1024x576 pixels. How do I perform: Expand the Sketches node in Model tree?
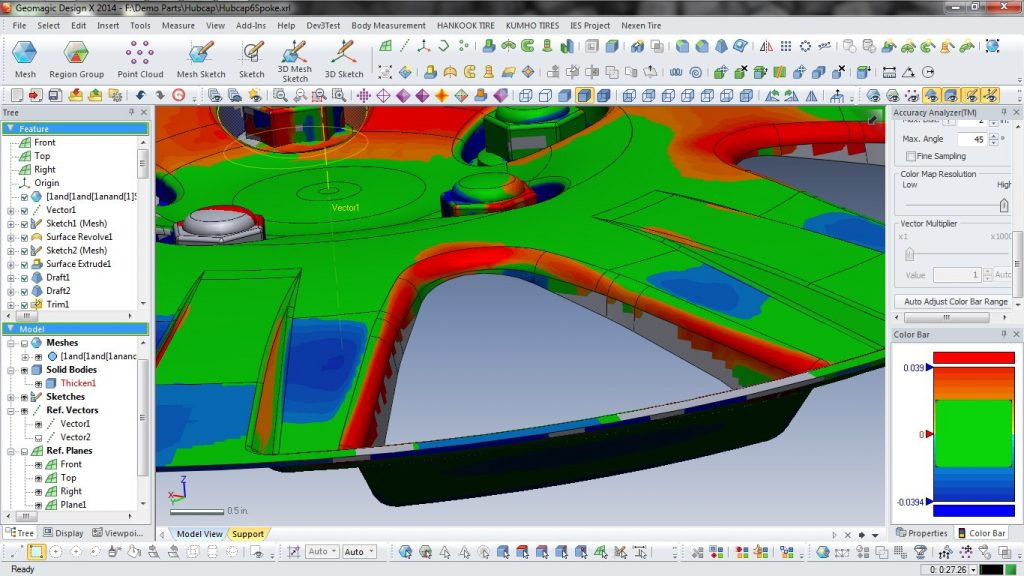click(x=11, y=397)
